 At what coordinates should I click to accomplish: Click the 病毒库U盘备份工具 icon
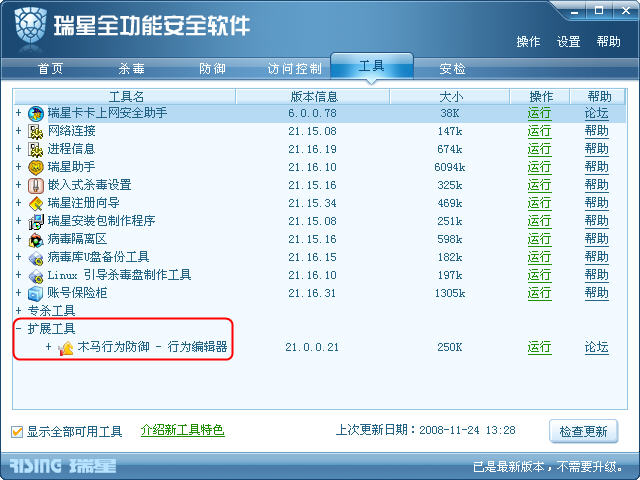click(36, 258)
